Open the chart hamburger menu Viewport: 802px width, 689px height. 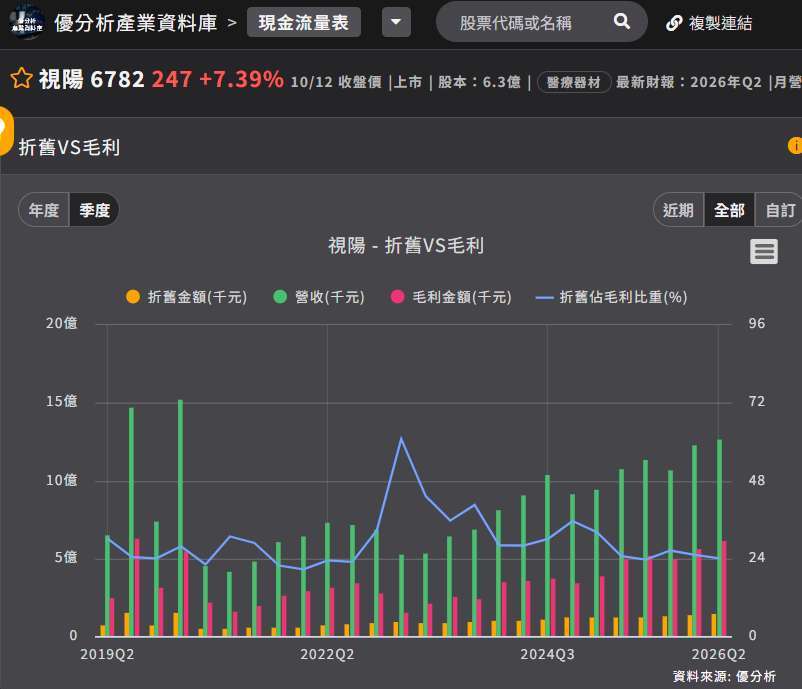[x=764, y=252]
